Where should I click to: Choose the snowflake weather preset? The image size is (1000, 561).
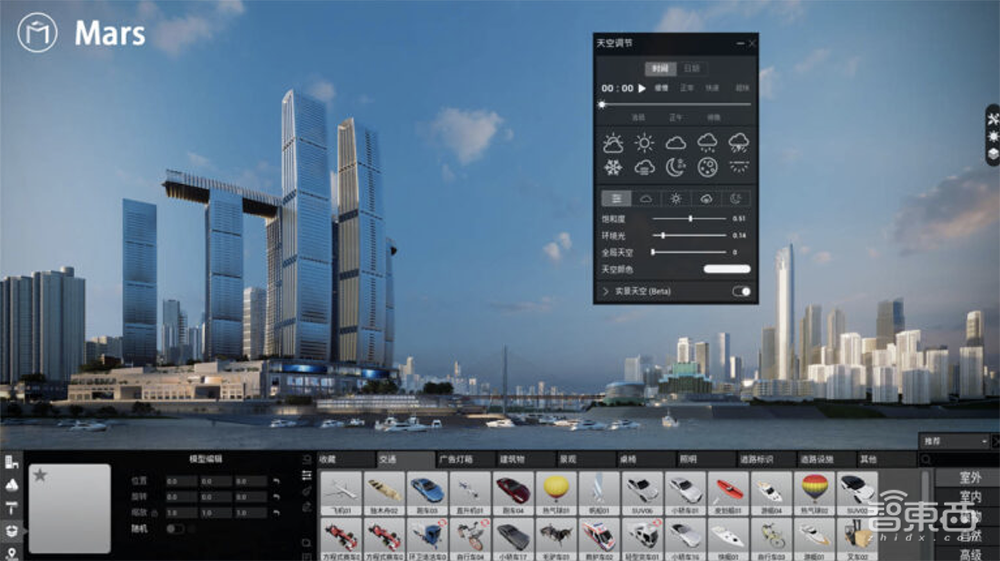click(613, 167)
